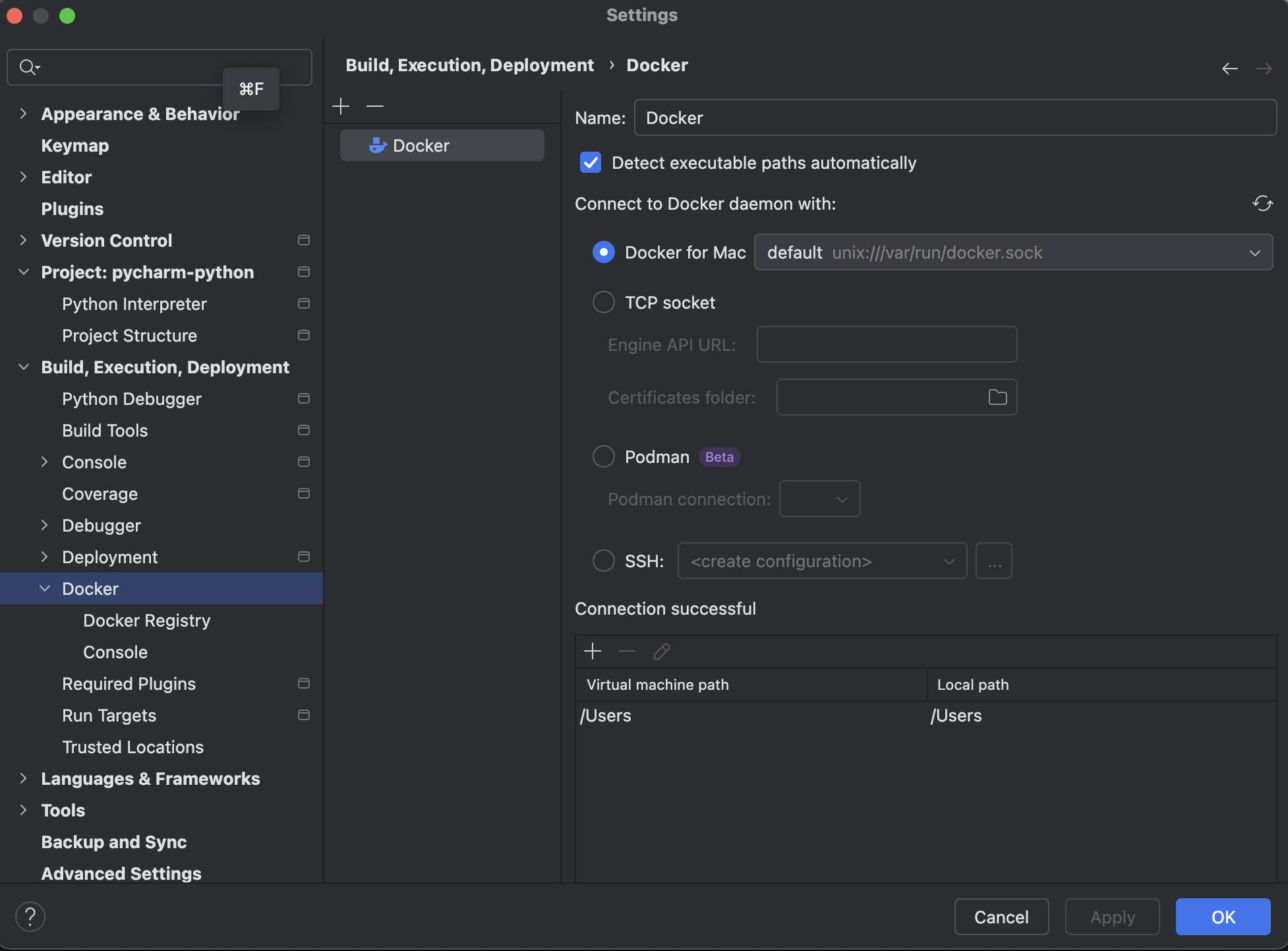This screenshot has width=1288, height=951.
Task: Add a path mapping with plus icon
Action: coord(593,652)
